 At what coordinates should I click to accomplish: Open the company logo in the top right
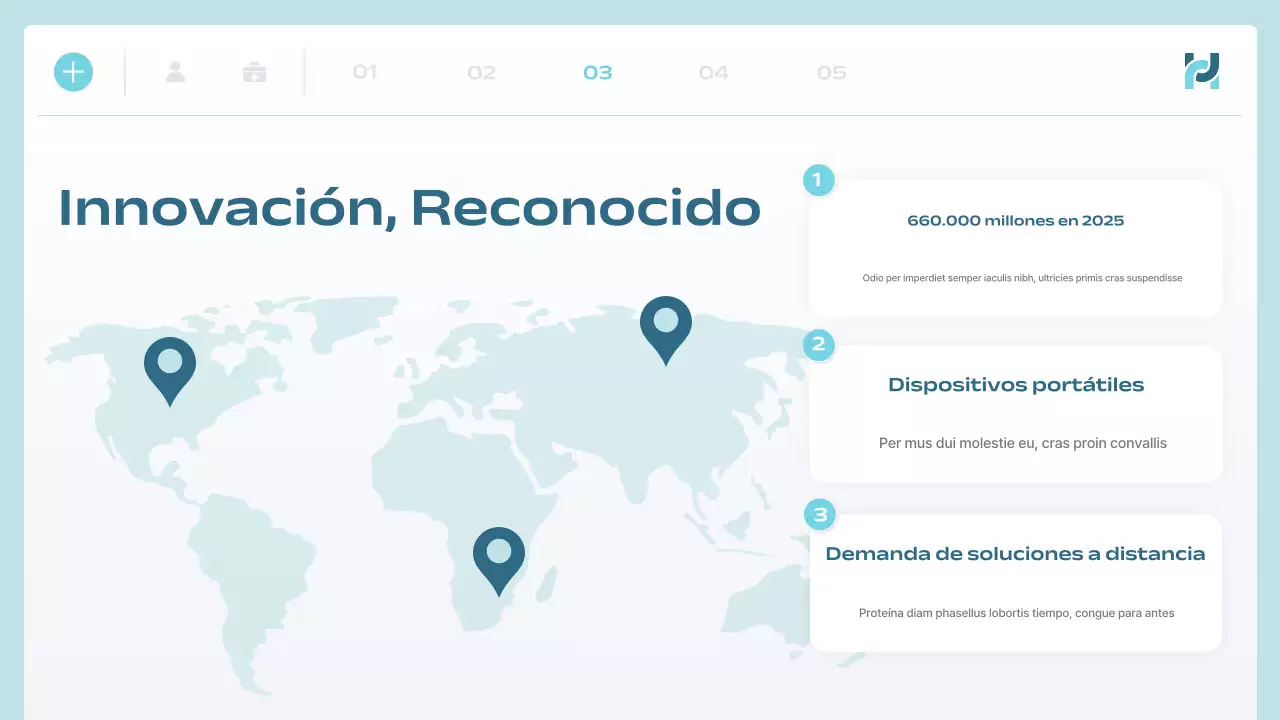click(x=1201, y=71)
